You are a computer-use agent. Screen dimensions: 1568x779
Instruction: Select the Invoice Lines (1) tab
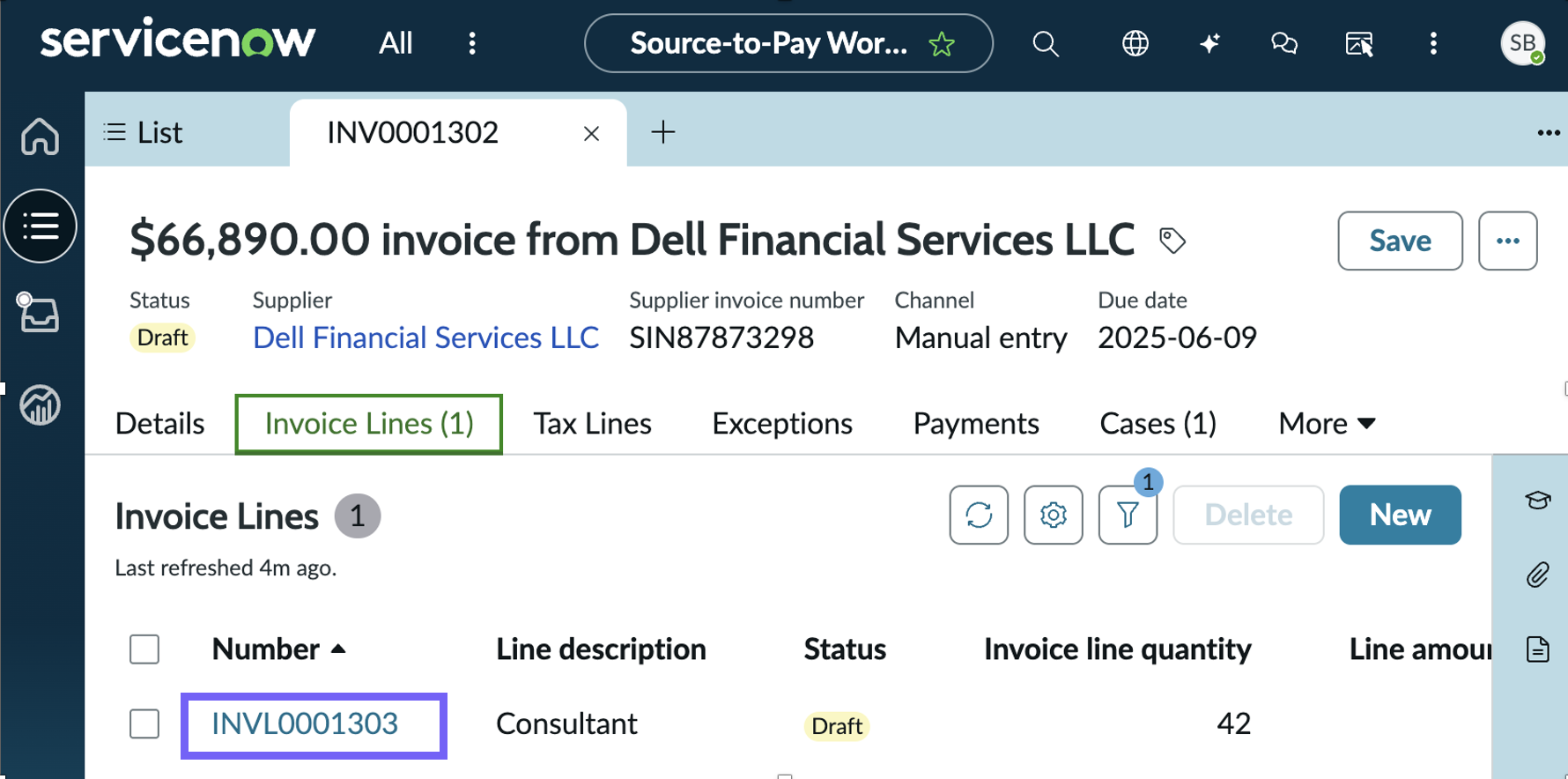369,424
